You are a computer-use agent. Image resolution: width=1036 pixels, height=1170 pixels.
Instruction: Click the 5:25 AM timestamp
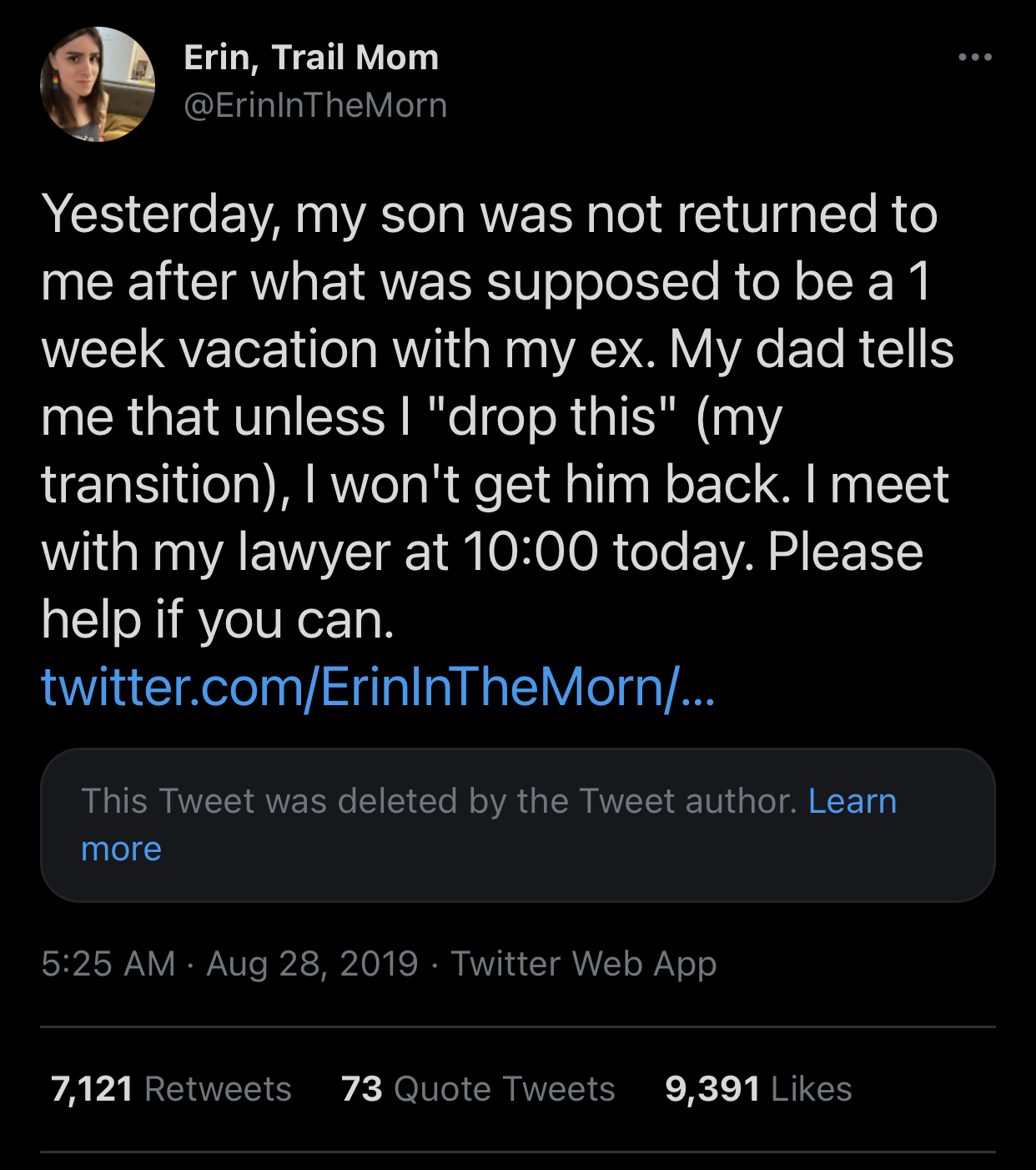[x=108, y=964]
